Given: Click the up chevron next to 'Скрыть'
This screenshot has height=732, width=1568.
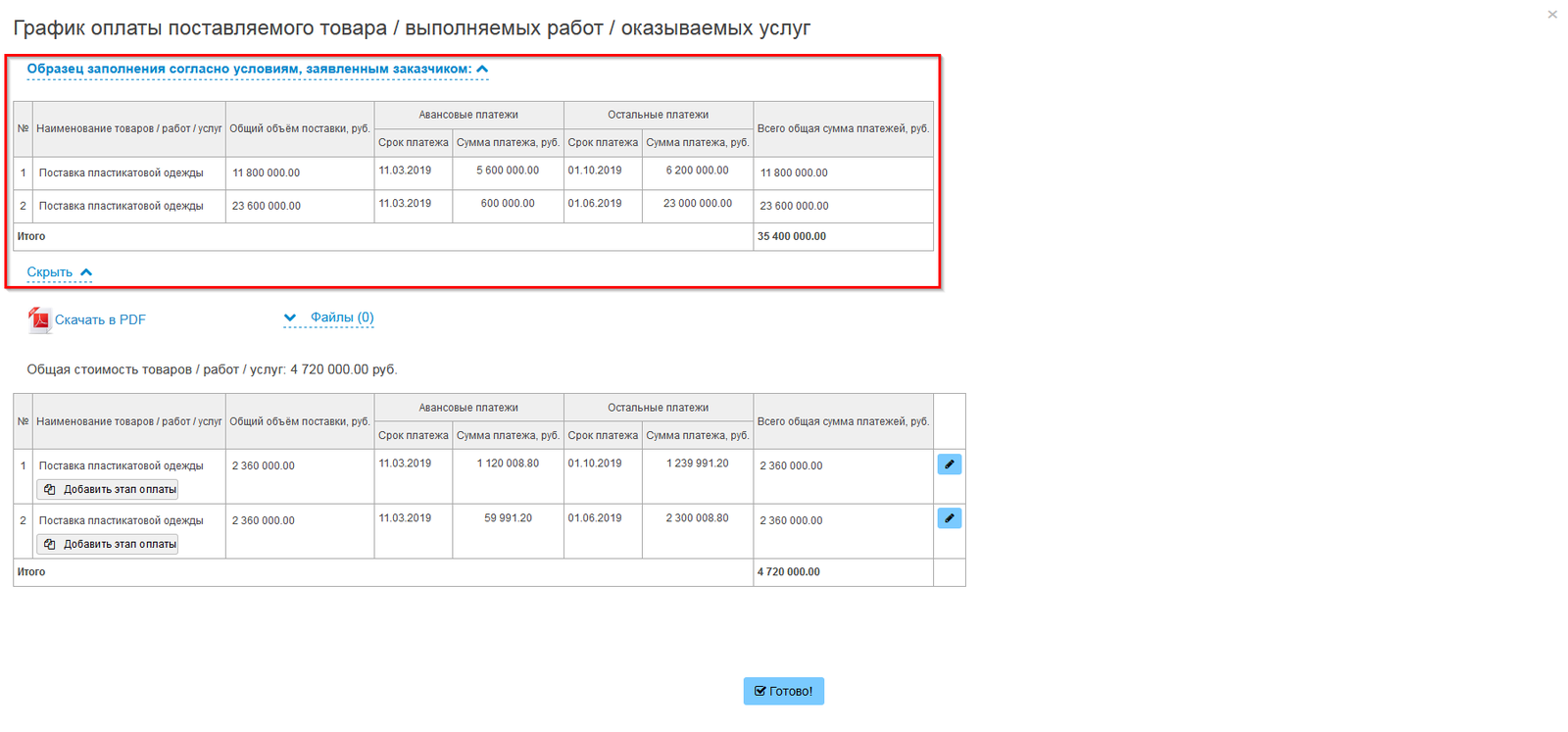Looking at the screenshot, I should click(x=86, y=272).
